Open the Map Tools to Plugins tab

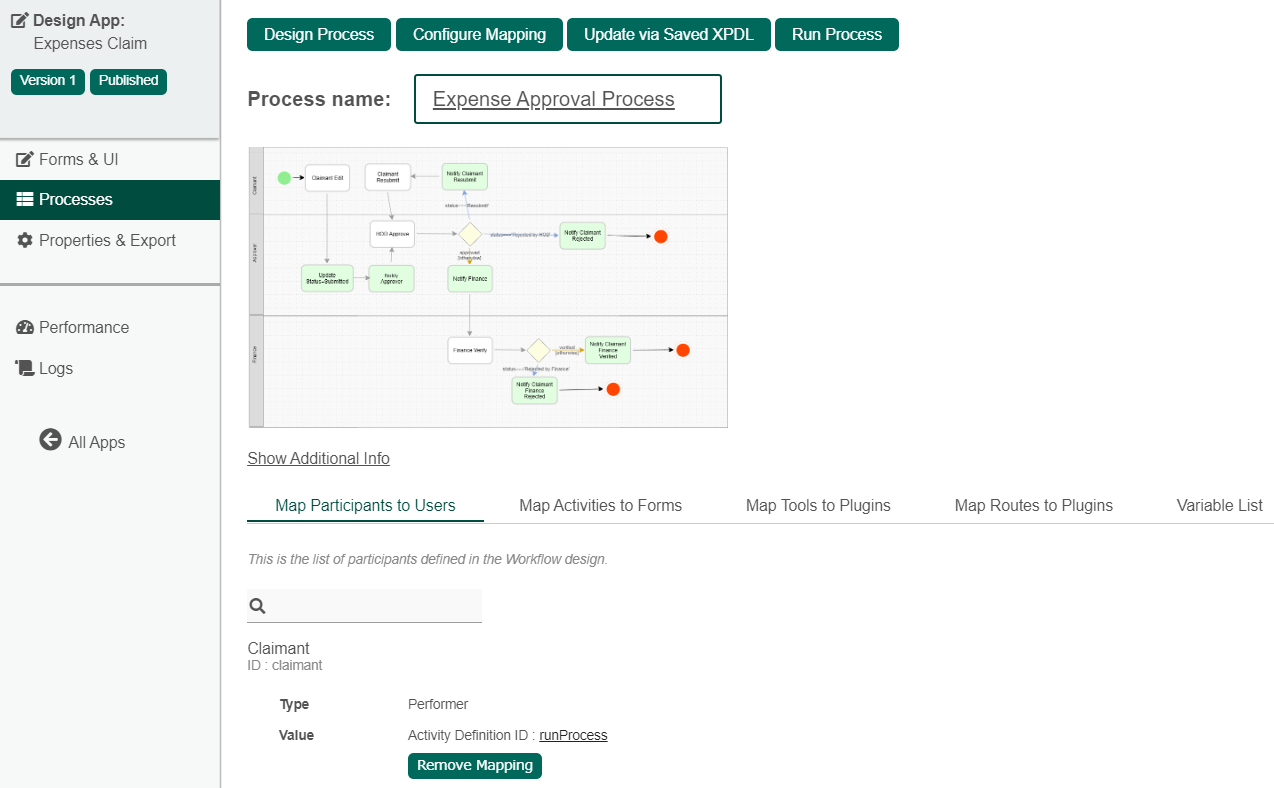[x=818, y=505]
